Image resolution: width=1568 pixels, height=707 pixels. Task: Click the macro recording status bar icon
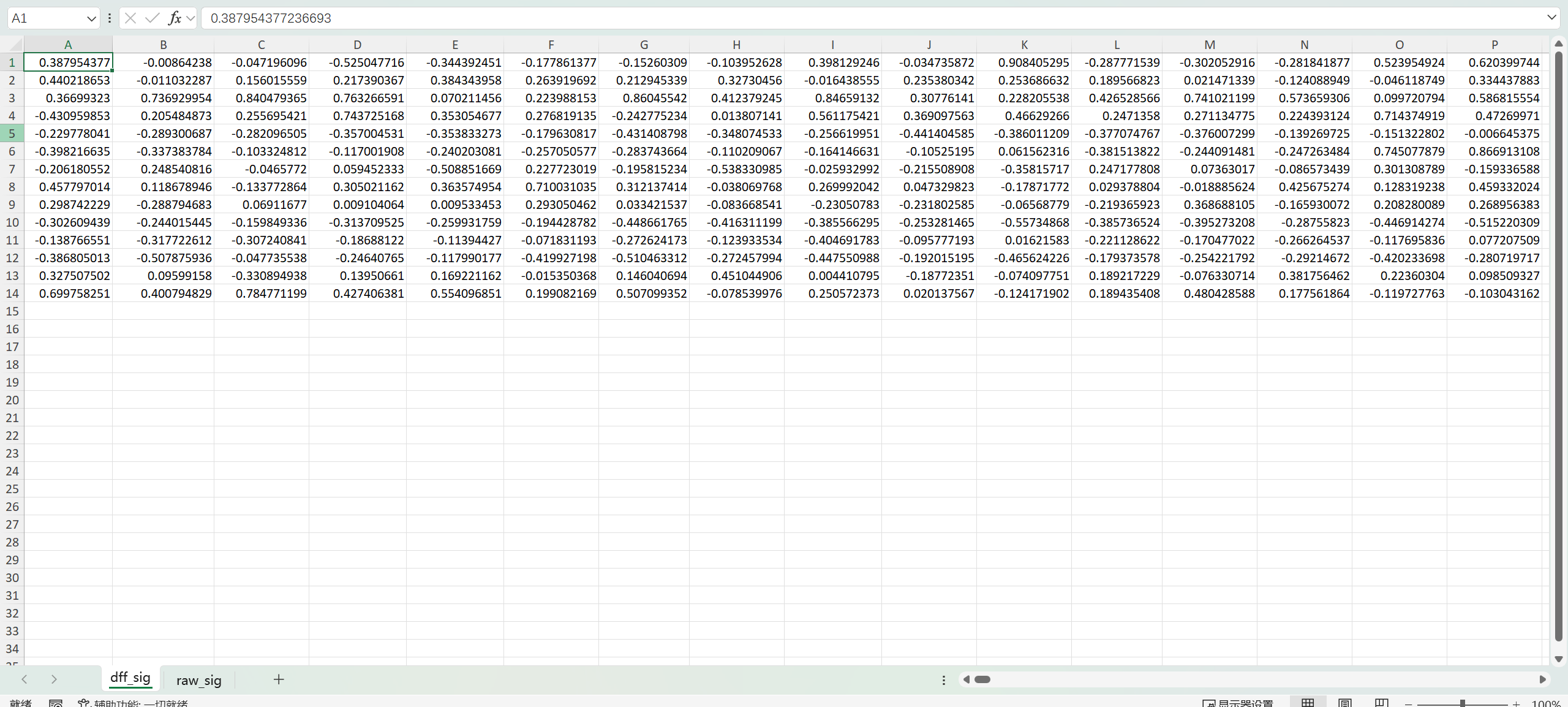click(56, 703)
